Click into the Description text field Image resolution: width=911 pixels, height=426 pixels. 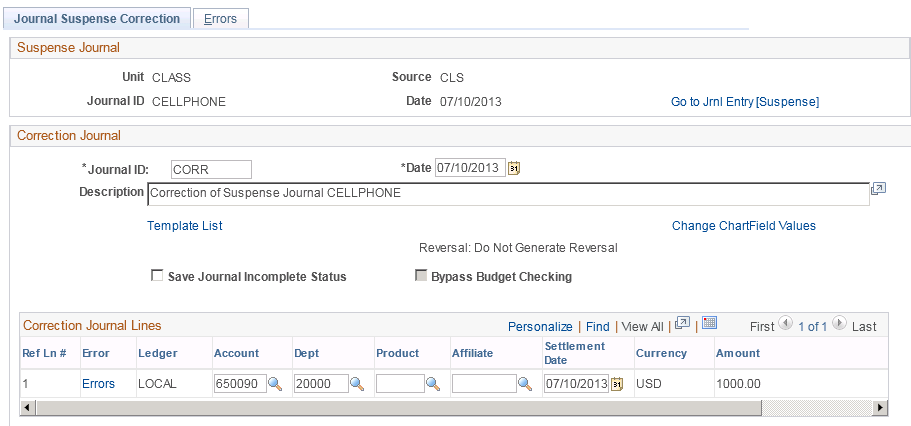point(508,194)
